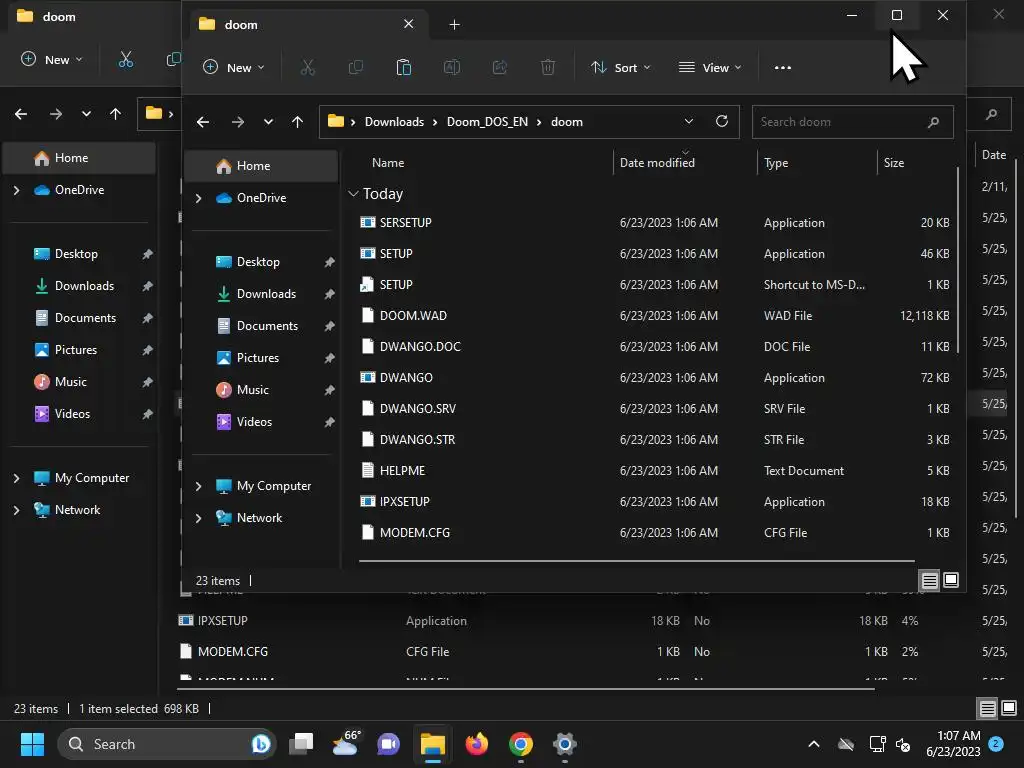
Task: Switch to details view icon in front window status bar
Action: point(929,580)
